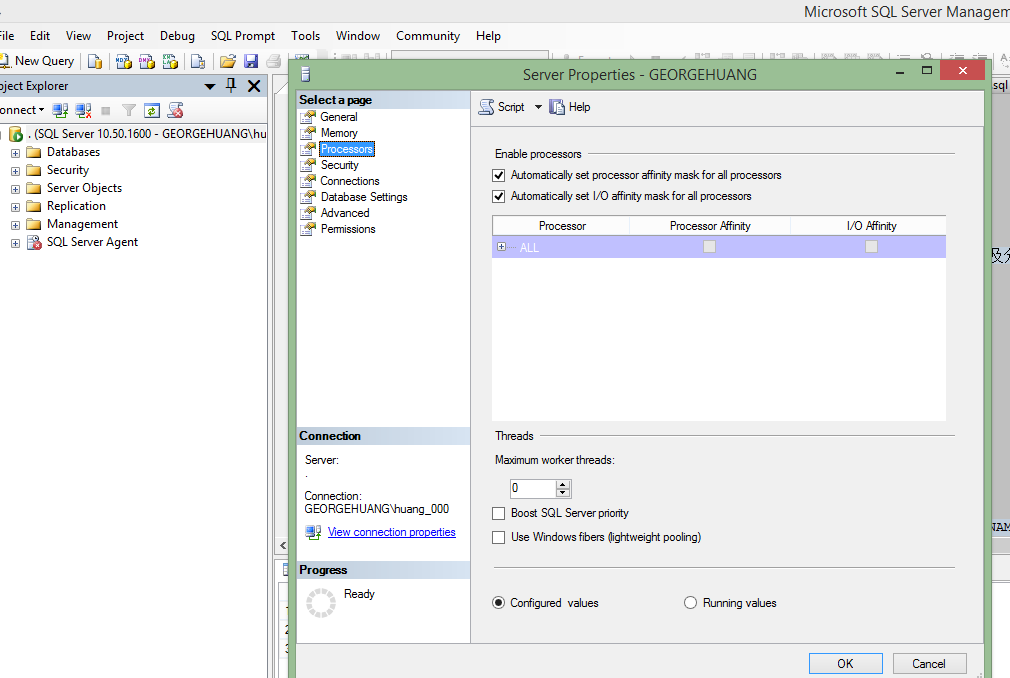Open the Debug menu
This screenshot has width=1010, height=678.
177,36
